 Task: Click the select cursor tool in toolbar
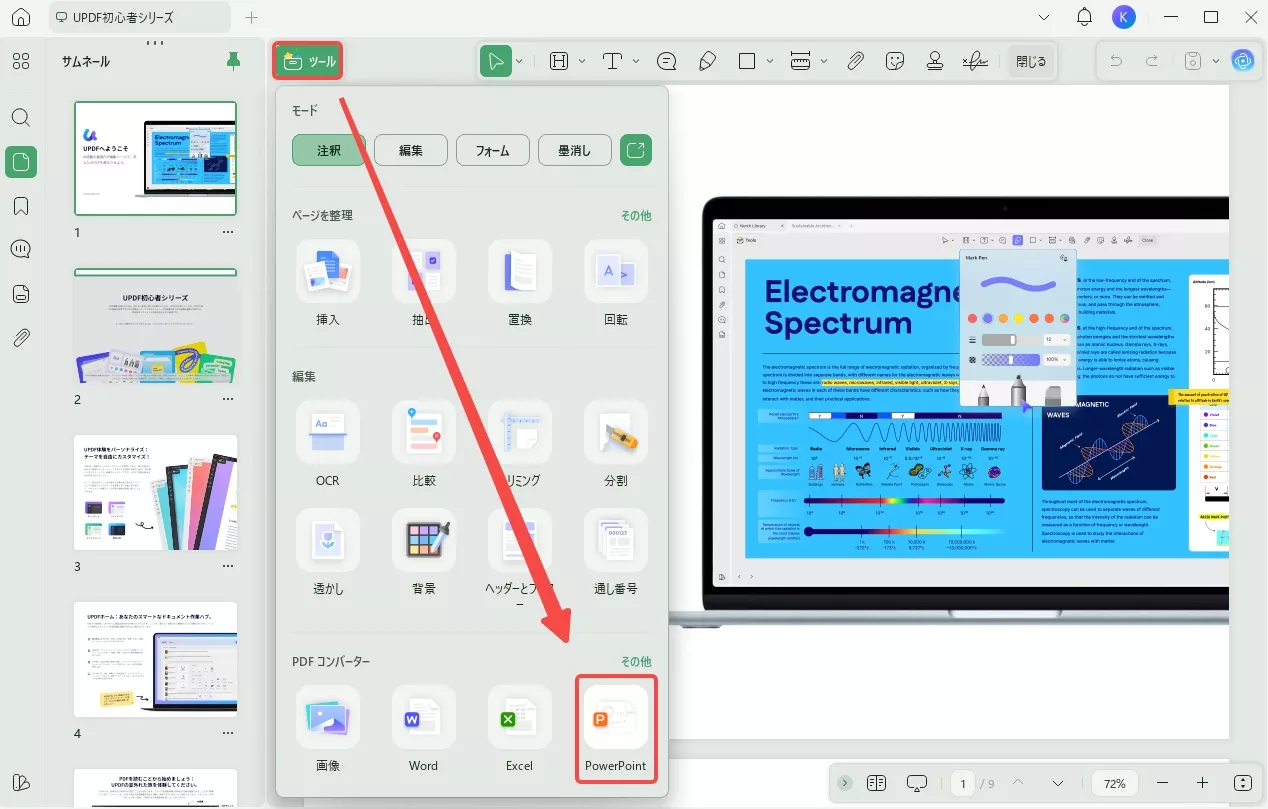495,61
